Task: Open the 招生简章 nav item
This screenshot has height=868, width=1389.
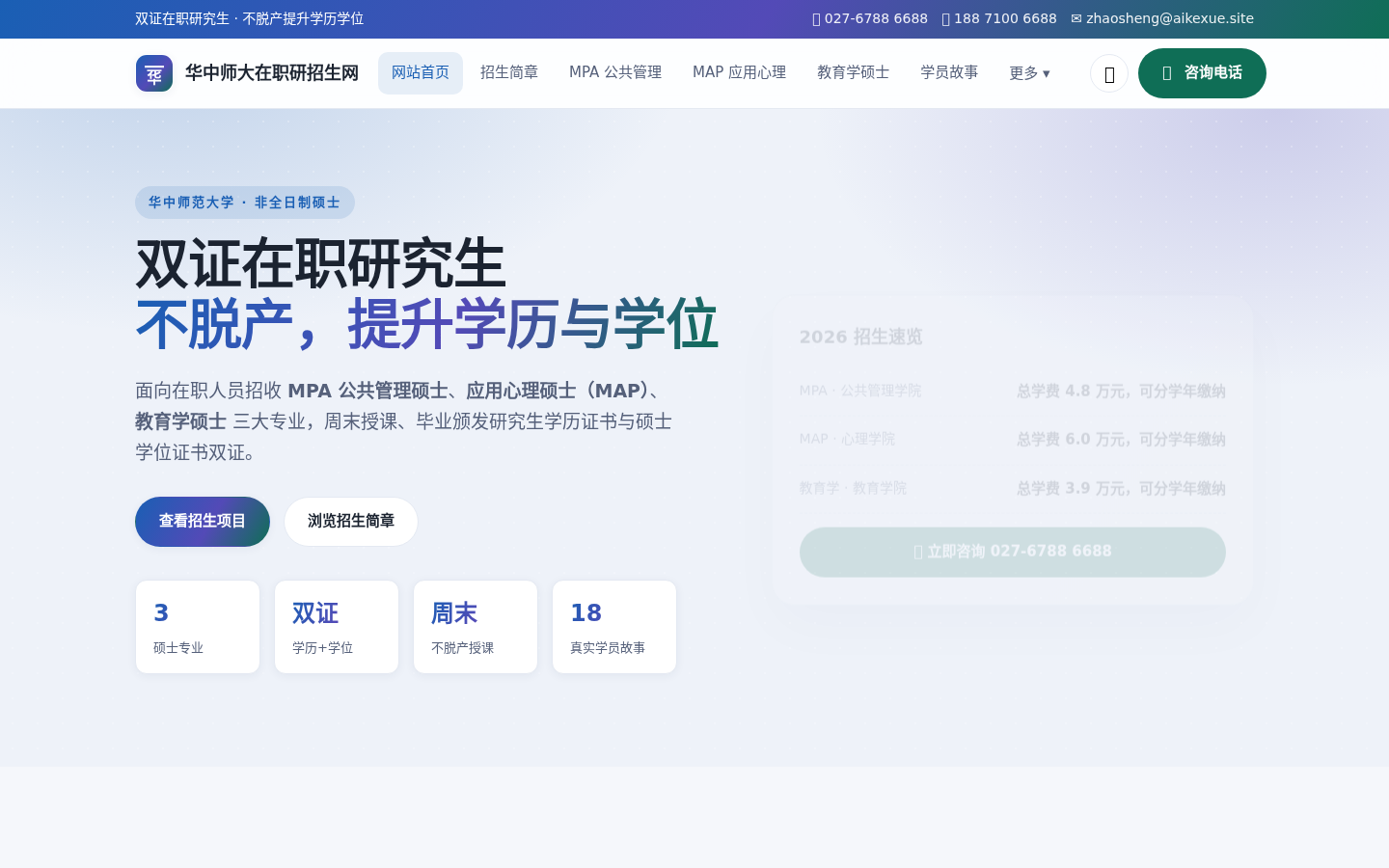Action: click(509, 73)
